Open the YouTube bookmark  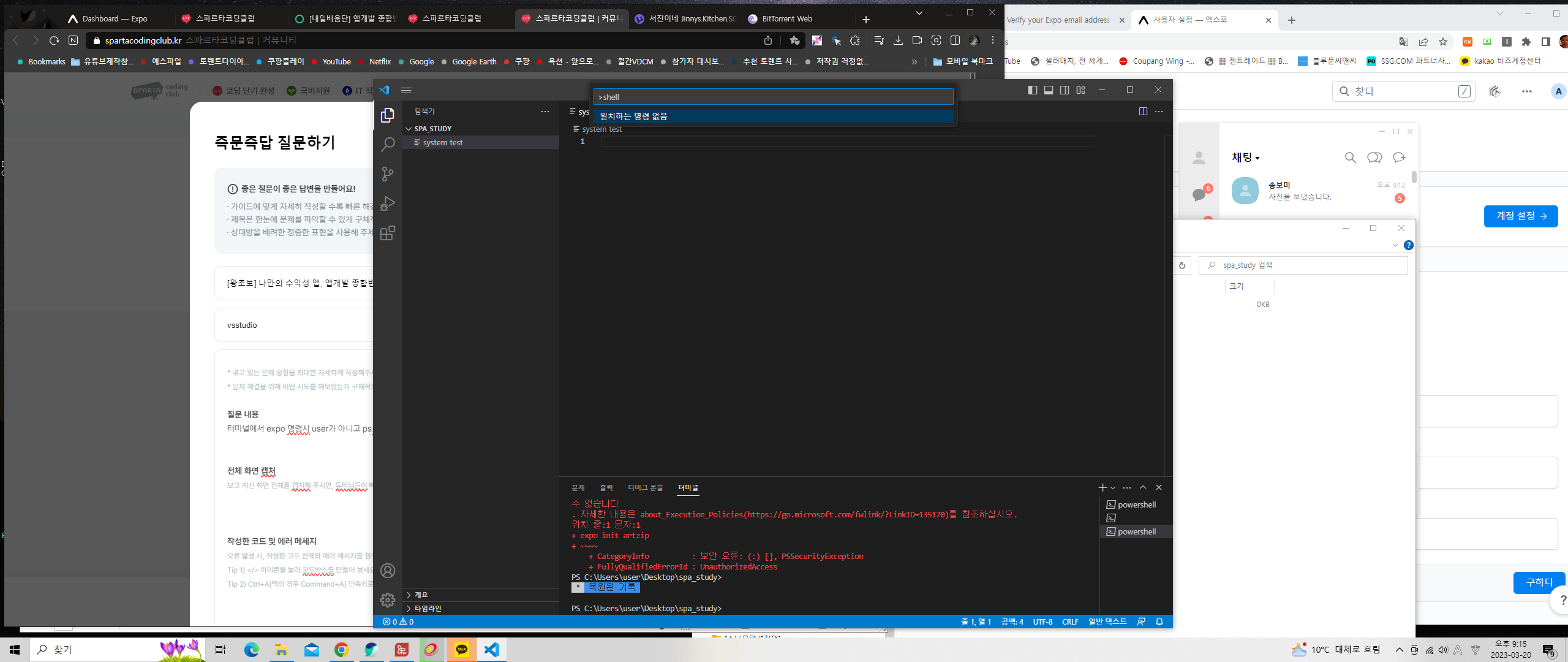coord(331,62)
